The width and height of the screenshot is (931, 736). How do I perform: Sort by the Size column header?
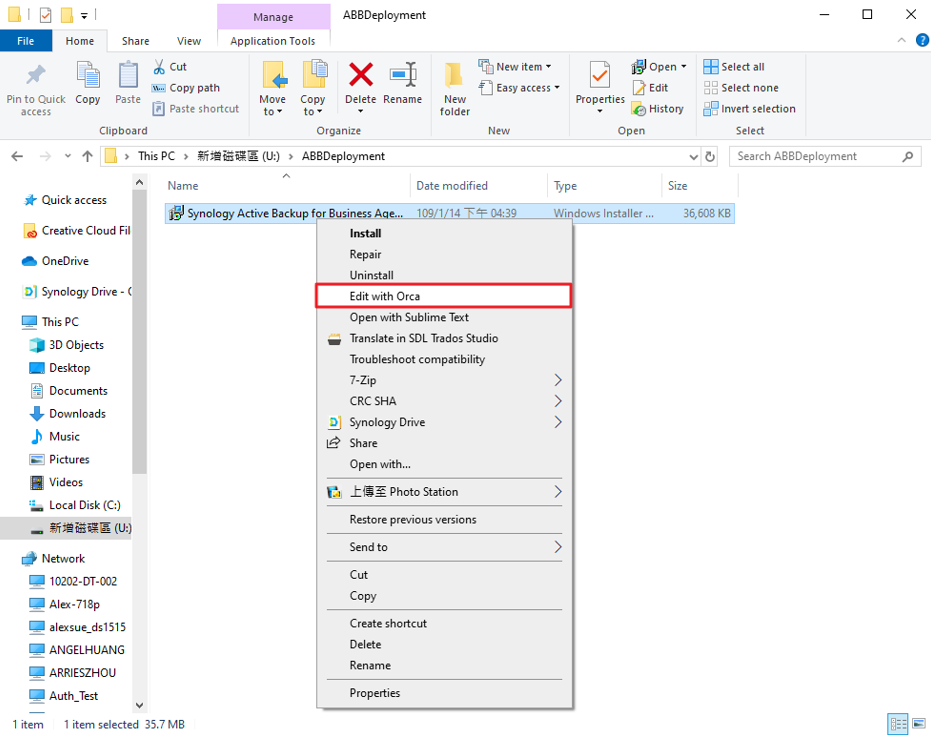[x=699, y=186]
